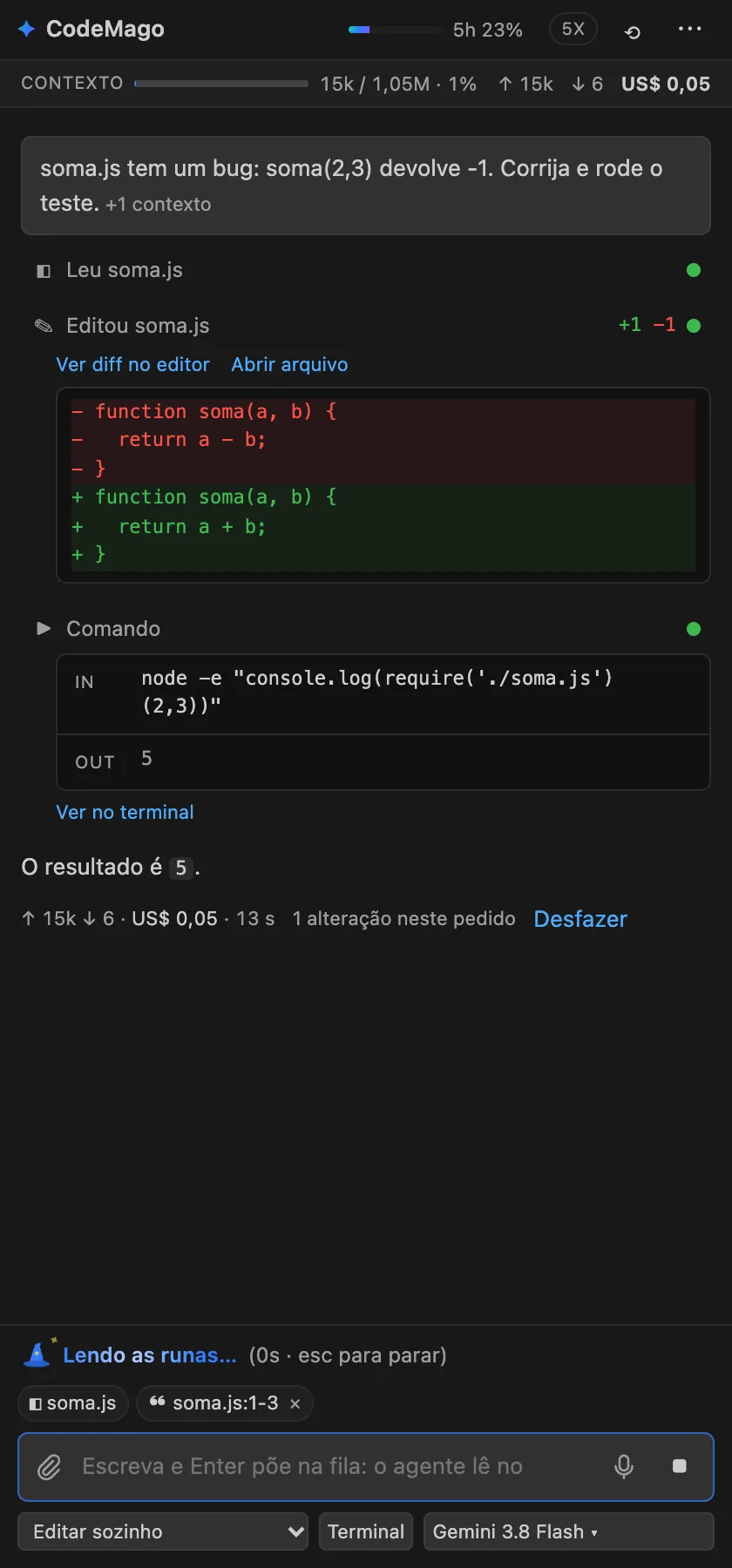Screen dimensions: 732x1568
Task: Open Ver diff no editor link
Action: [x=133, y=365]
